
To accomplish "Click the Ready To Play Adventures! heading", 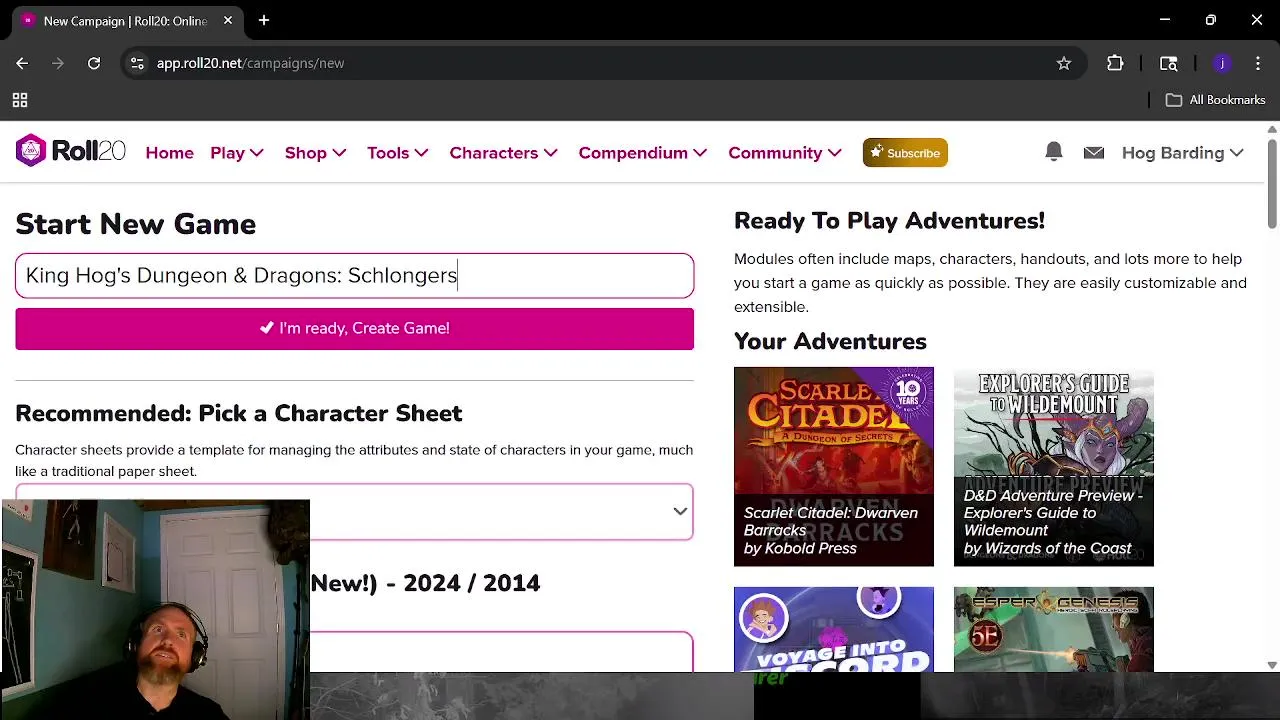I will (889, 220).
